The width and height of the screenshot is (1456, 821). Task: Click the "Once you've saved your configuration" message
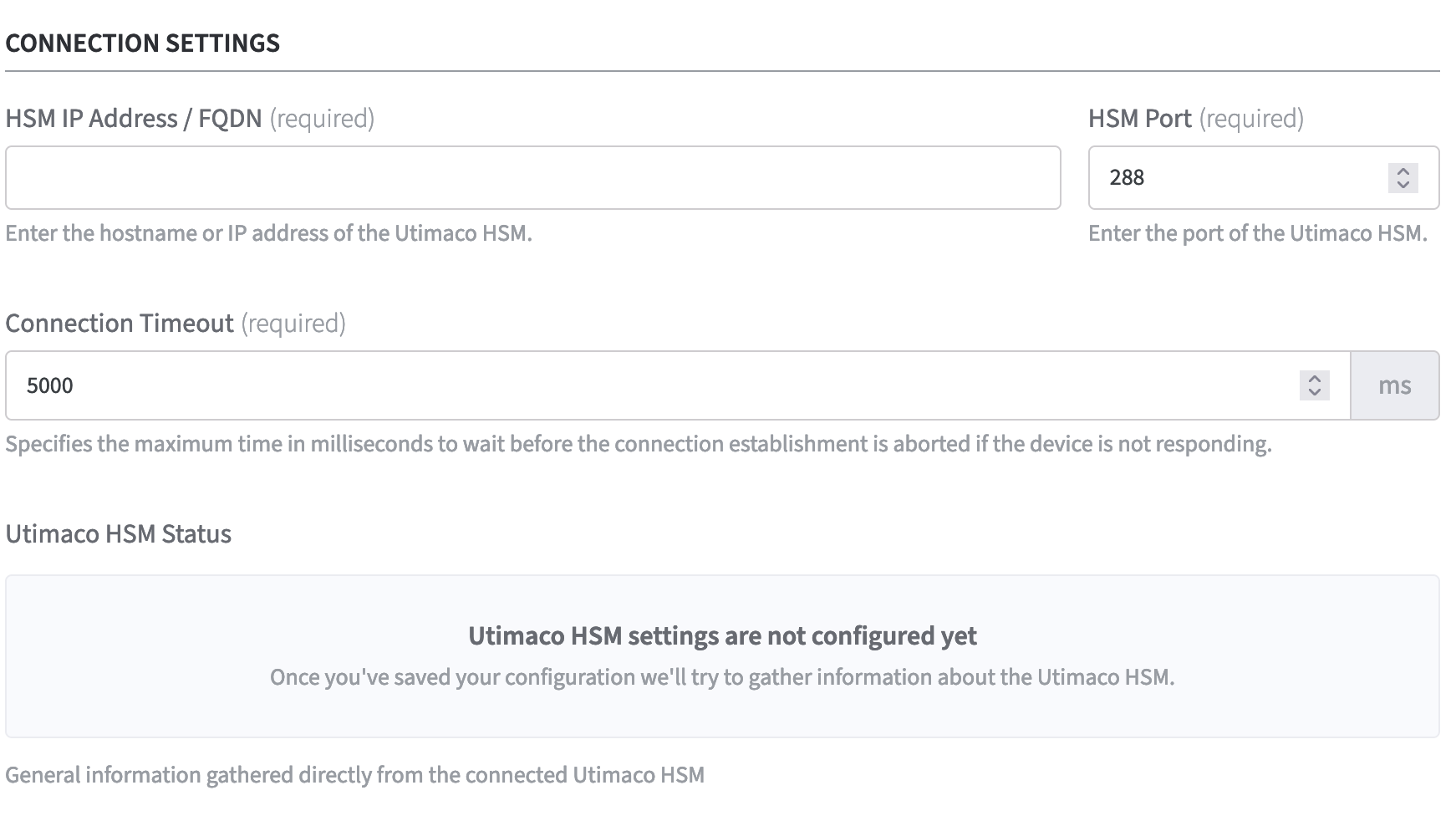pyautogui.click(x=722, y=677)
